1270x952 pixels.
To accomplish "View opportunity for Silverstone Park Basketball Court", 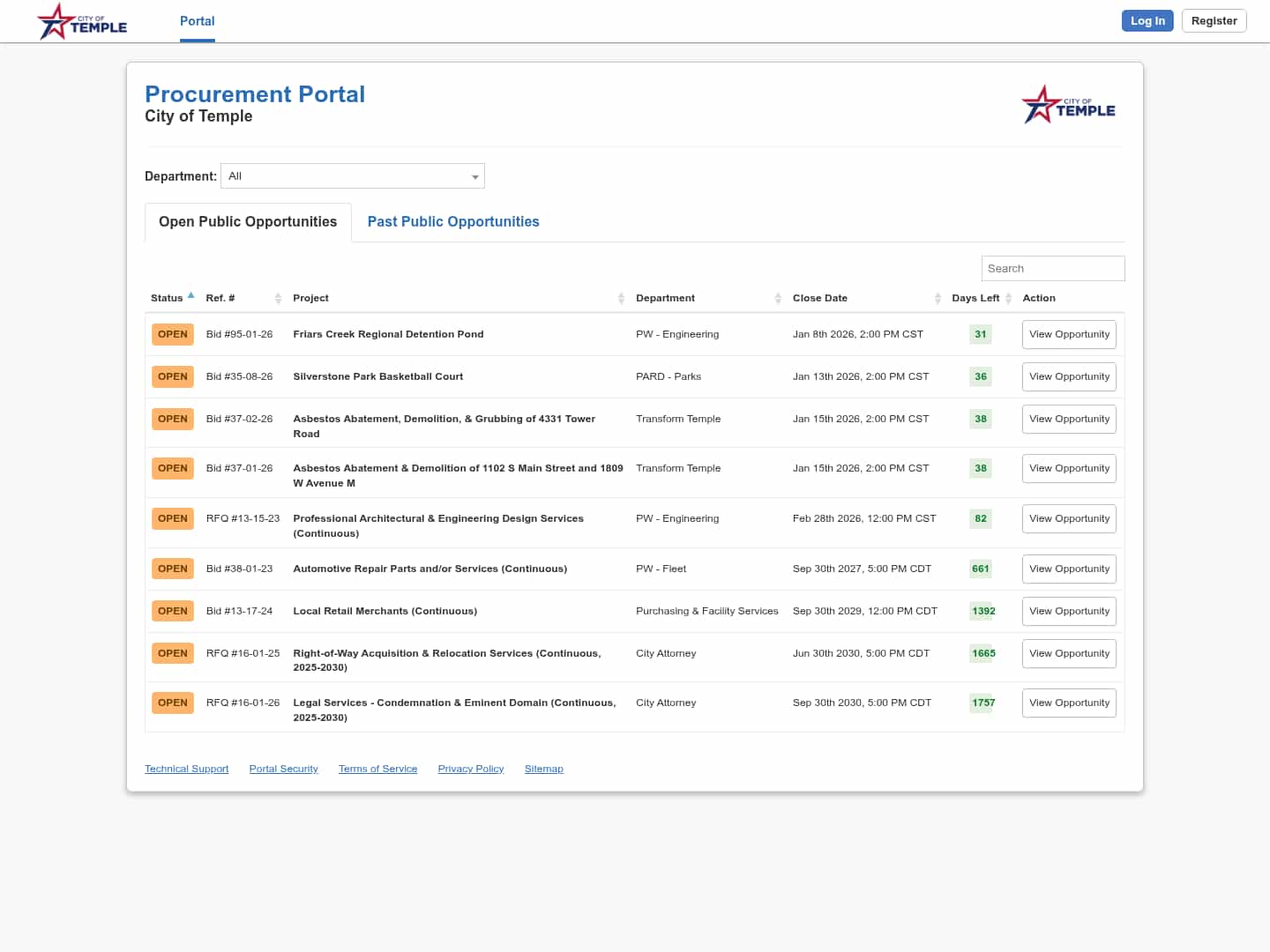I will 1069,377.
